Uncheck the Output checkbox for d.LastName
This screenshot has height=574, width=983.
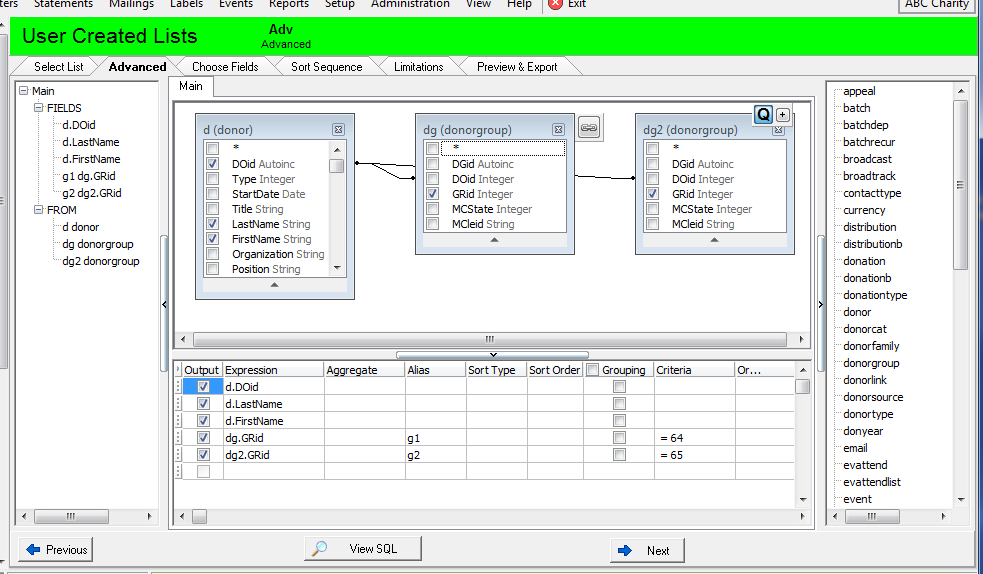(204, 404)
